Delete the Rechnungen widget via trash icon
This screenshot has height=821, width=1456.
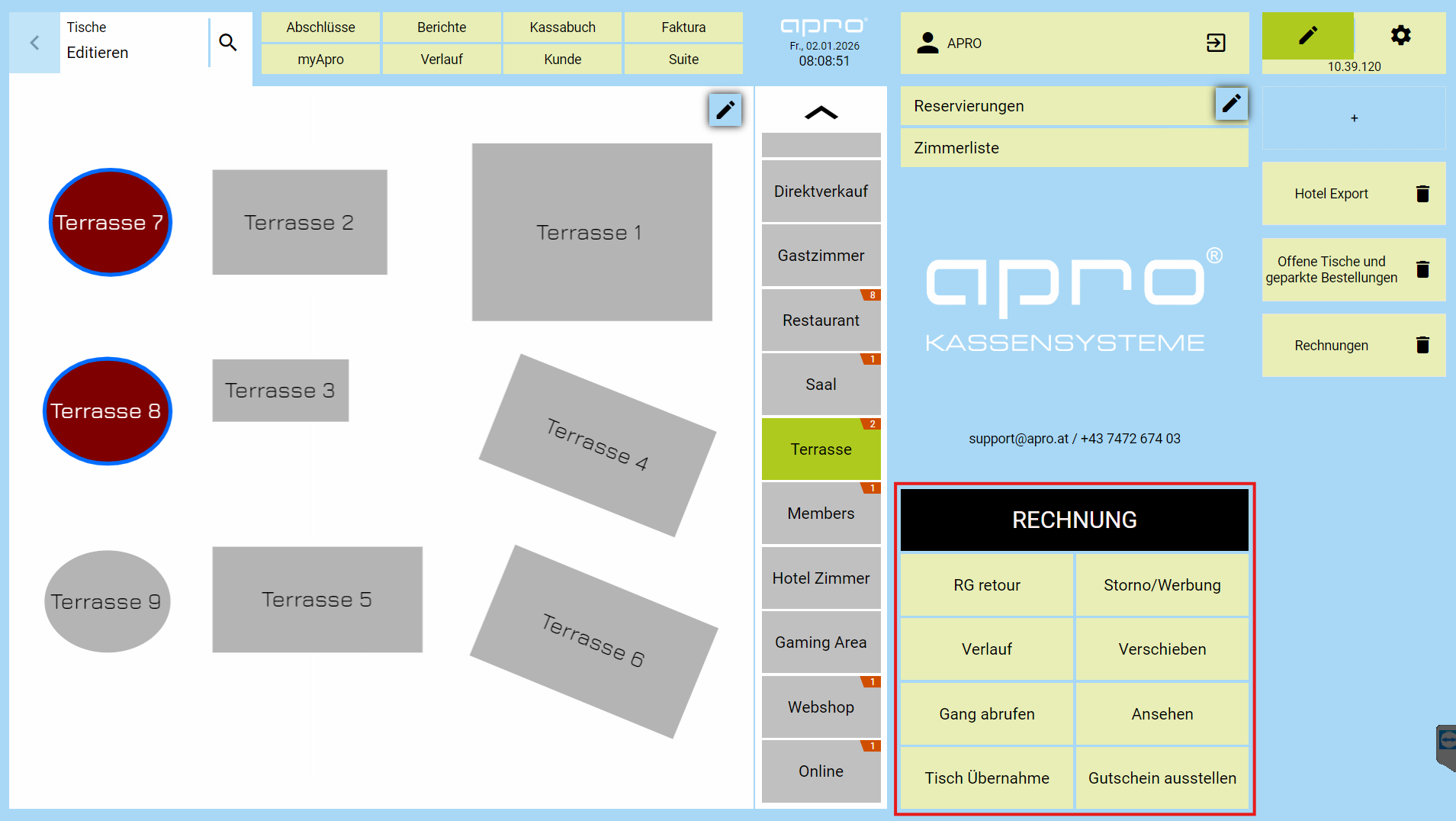point(1422,345)
